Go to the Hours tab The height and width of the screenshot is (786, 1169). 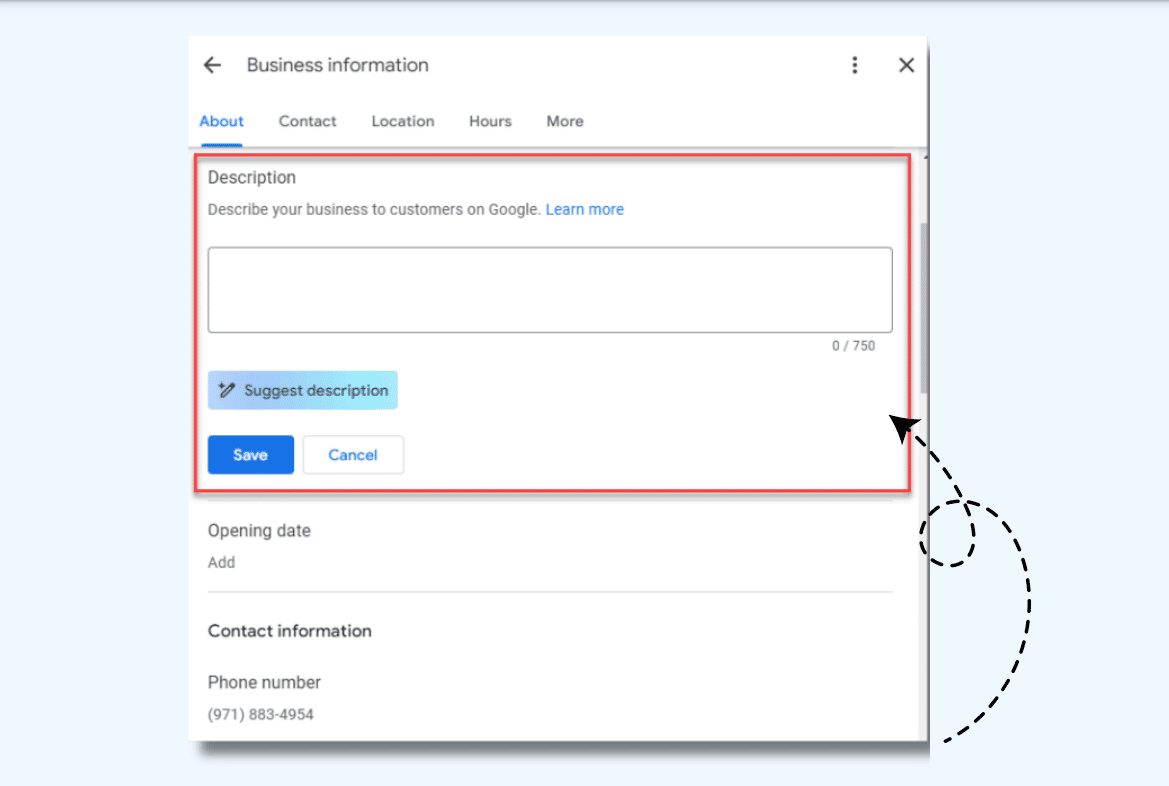(x=490, y=121)
